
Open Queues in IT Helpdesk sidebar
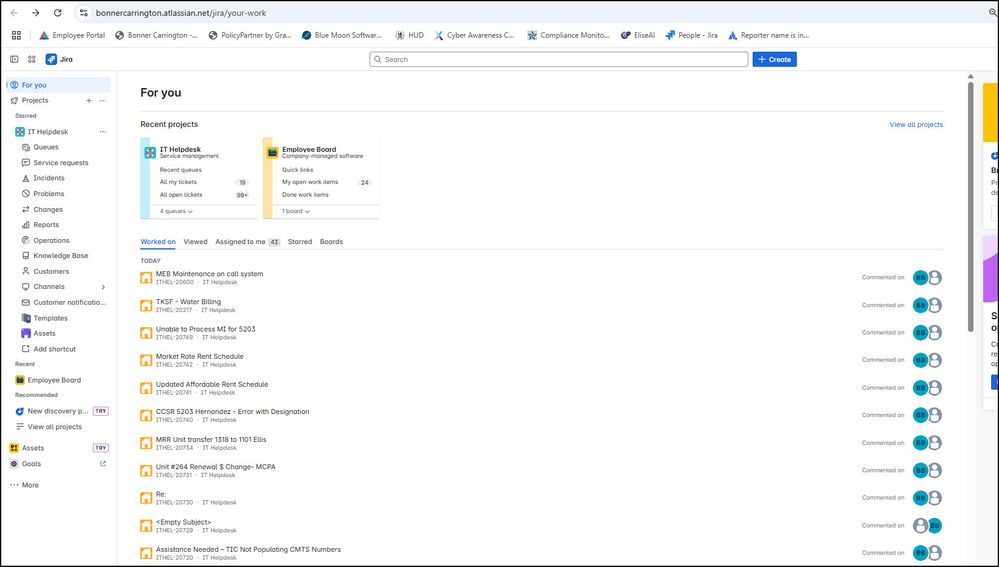click(46, 147)
